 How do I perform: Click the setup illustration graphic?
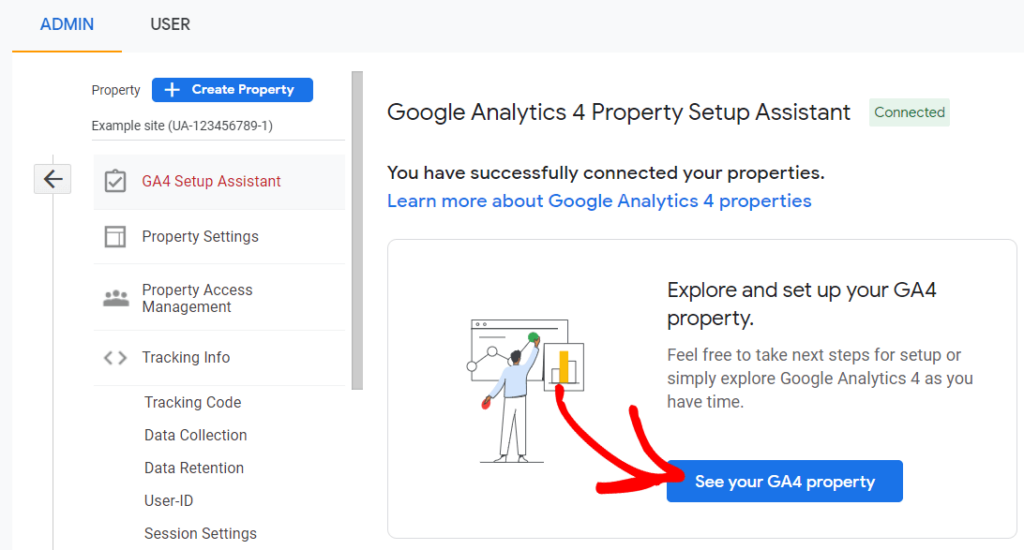527,390
